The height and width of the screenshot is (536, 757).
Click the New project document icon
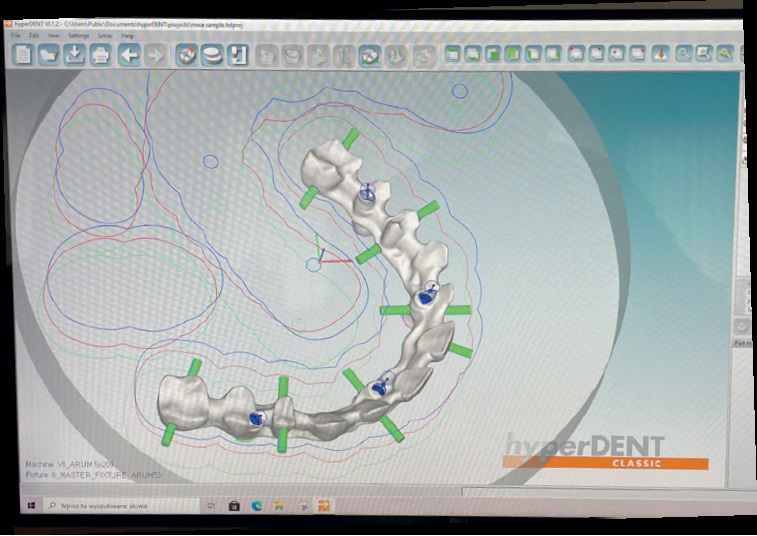coord(22,56)
